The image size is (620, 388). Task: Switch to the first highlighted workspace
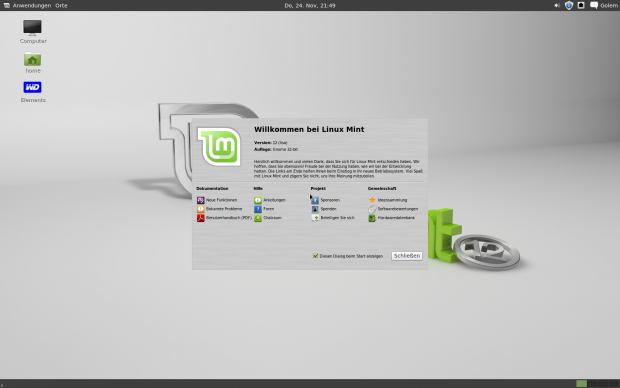click(x=581, y=384)
